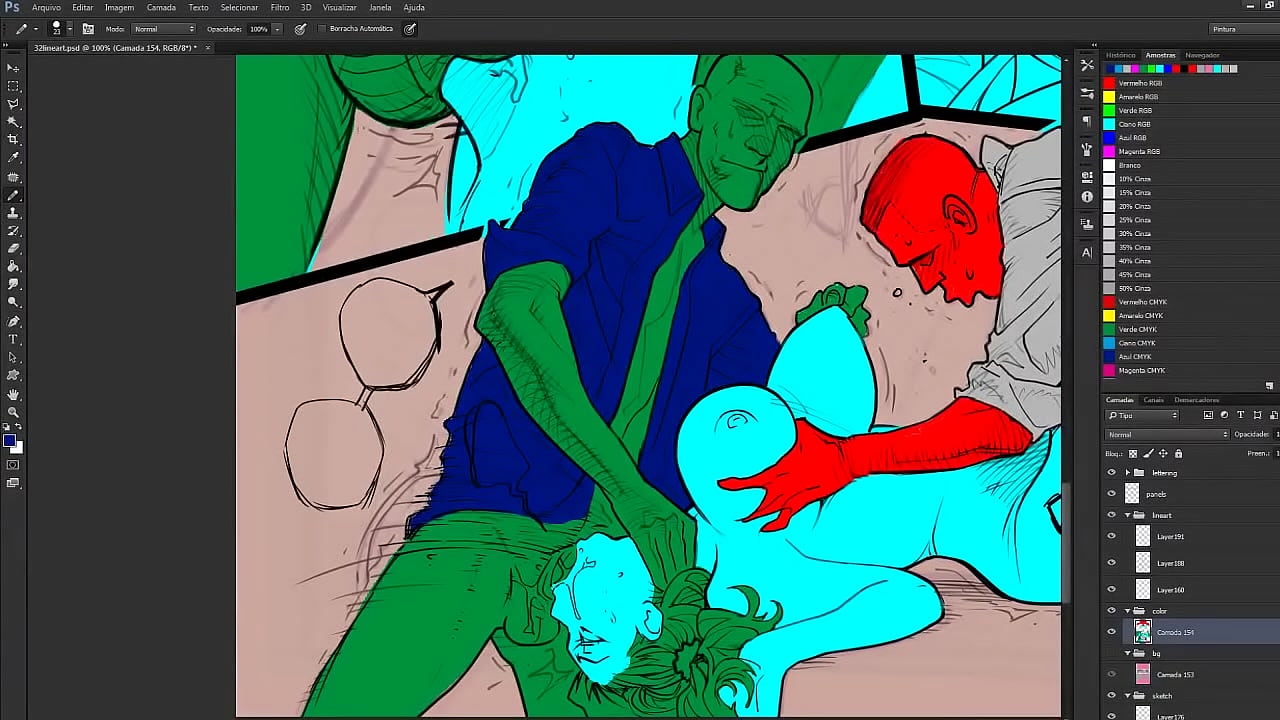Hide the lettering layer group
Viewport: 1280px width, 720px height.
click(x=1112, y=473)
